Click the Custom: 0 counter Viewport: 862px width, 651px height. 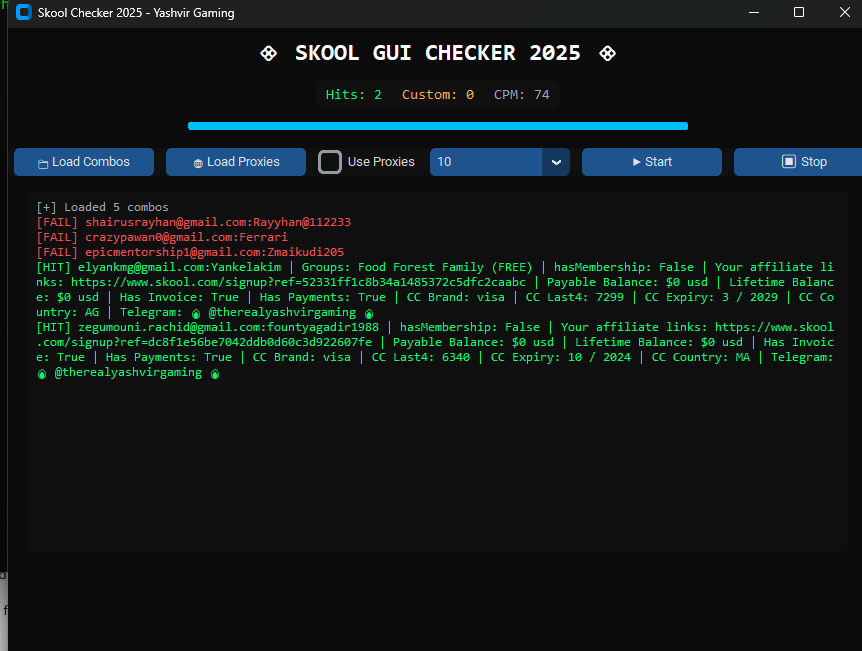[438, 95]
